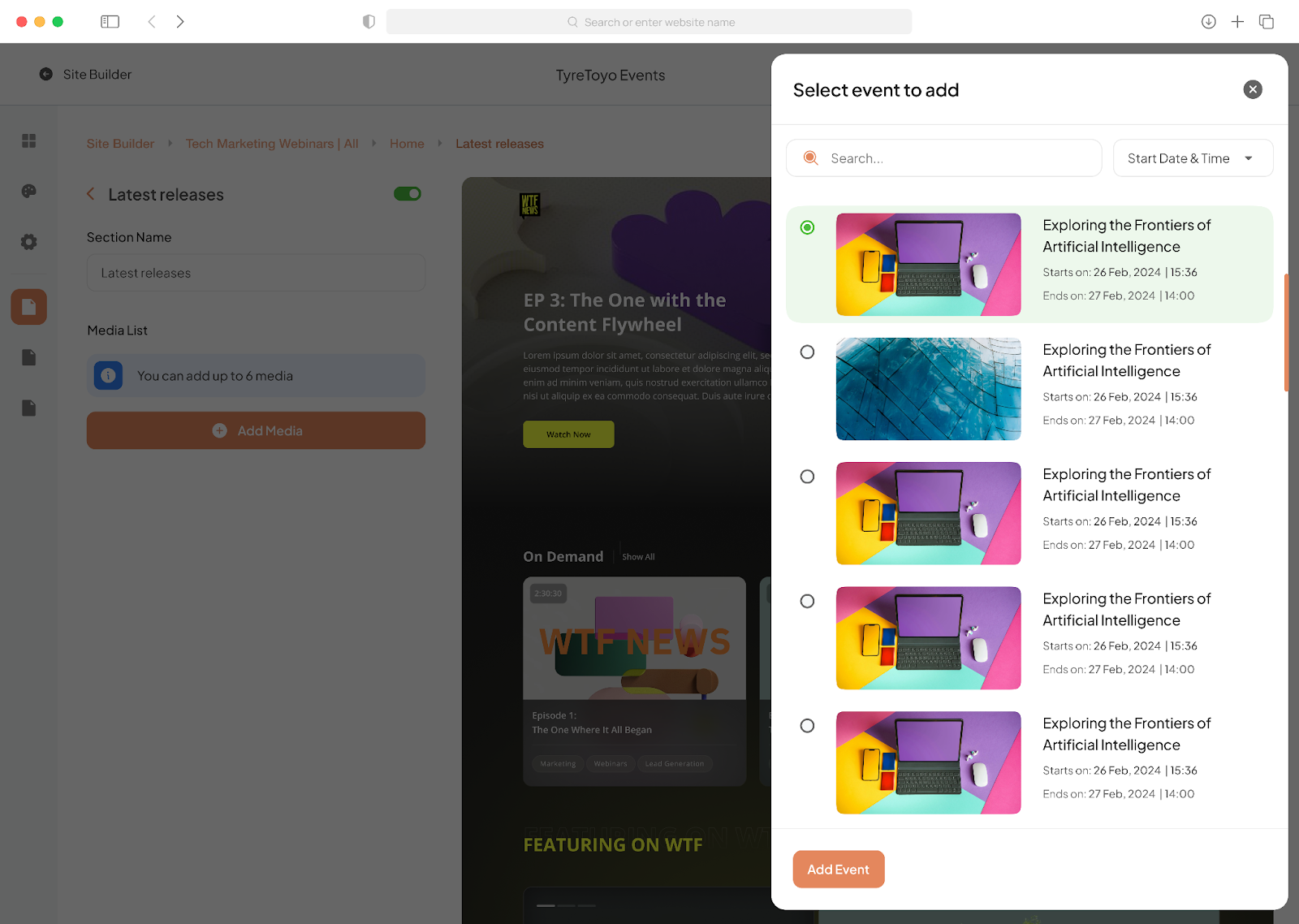
Task: Click the selected green radio button
Action: [807, 227]
